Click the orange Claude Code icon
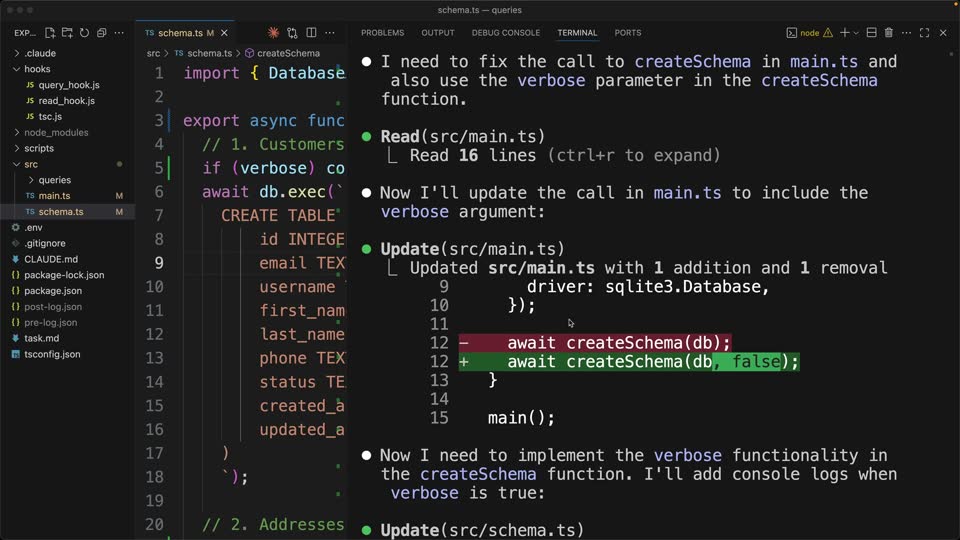 (x=273, y=32)
